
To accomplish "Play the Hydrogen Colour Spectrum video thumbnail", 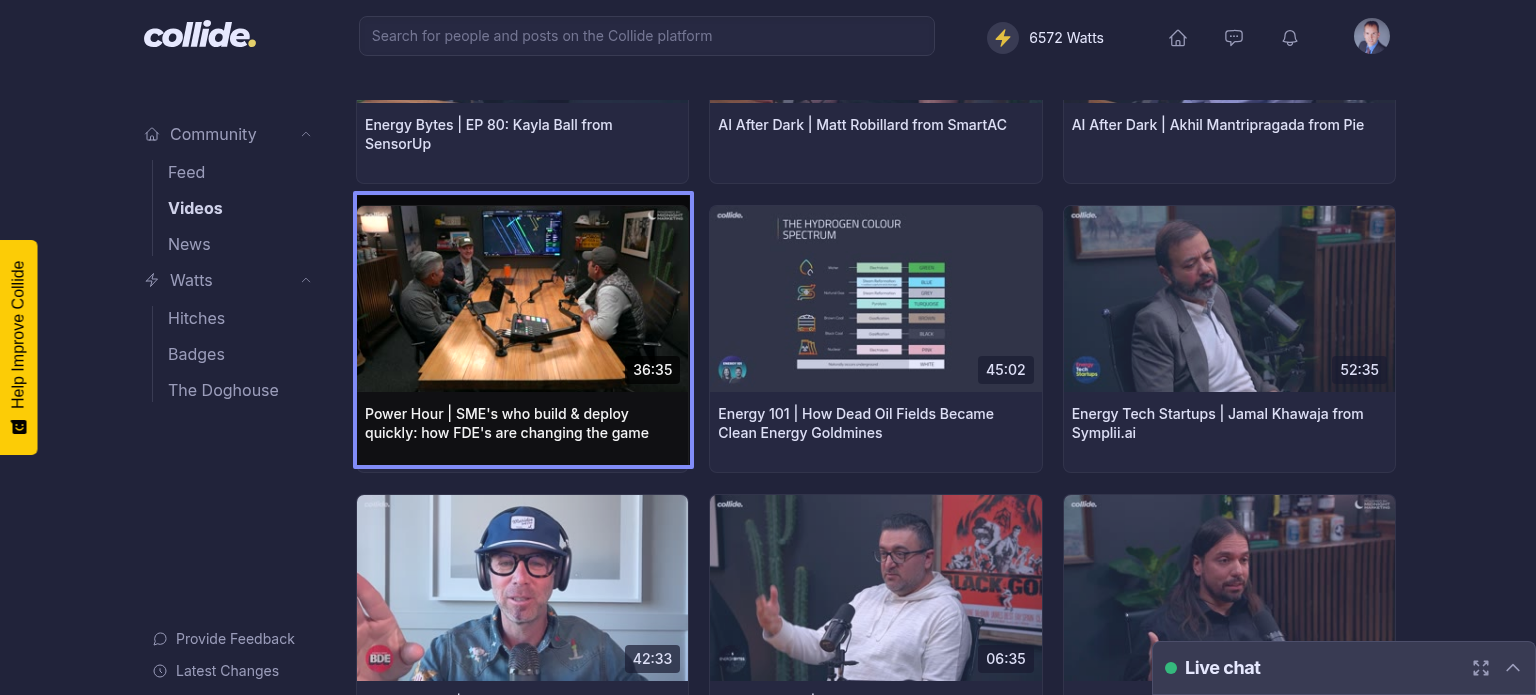I will pyautogui.click(x=875, y=298).
